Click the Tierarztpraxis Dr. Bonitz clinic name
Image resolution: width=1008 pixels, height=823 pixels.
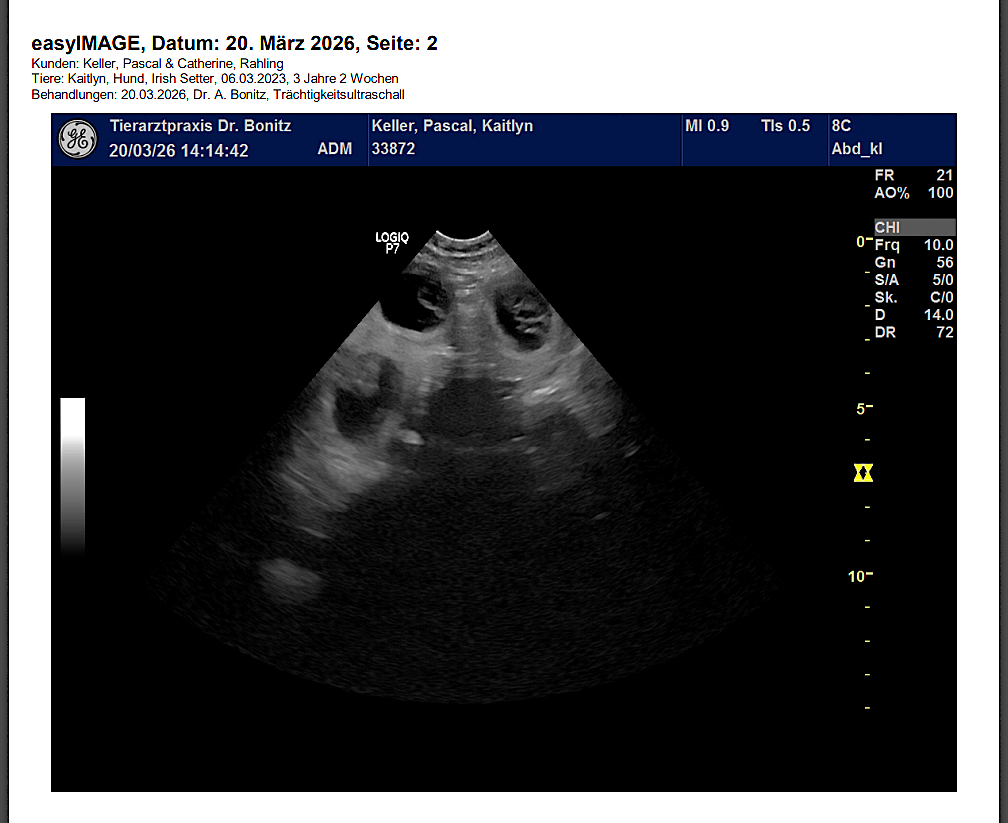200,126
